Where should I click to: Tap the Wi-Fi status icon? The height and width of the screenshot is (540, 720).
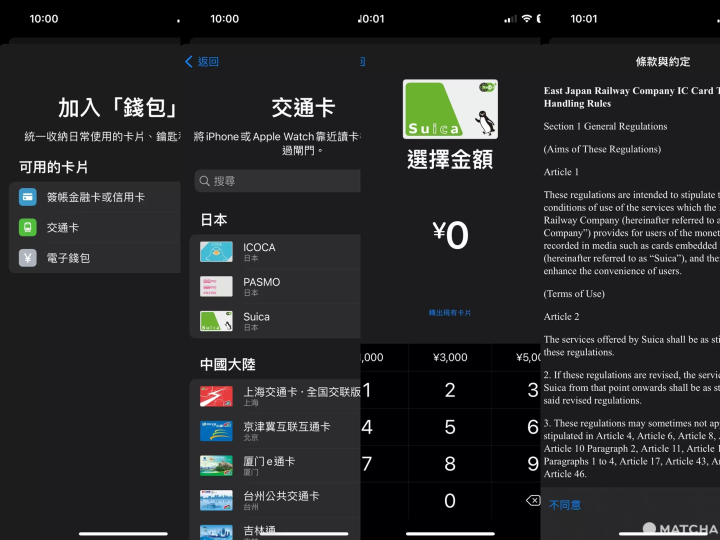527,18
